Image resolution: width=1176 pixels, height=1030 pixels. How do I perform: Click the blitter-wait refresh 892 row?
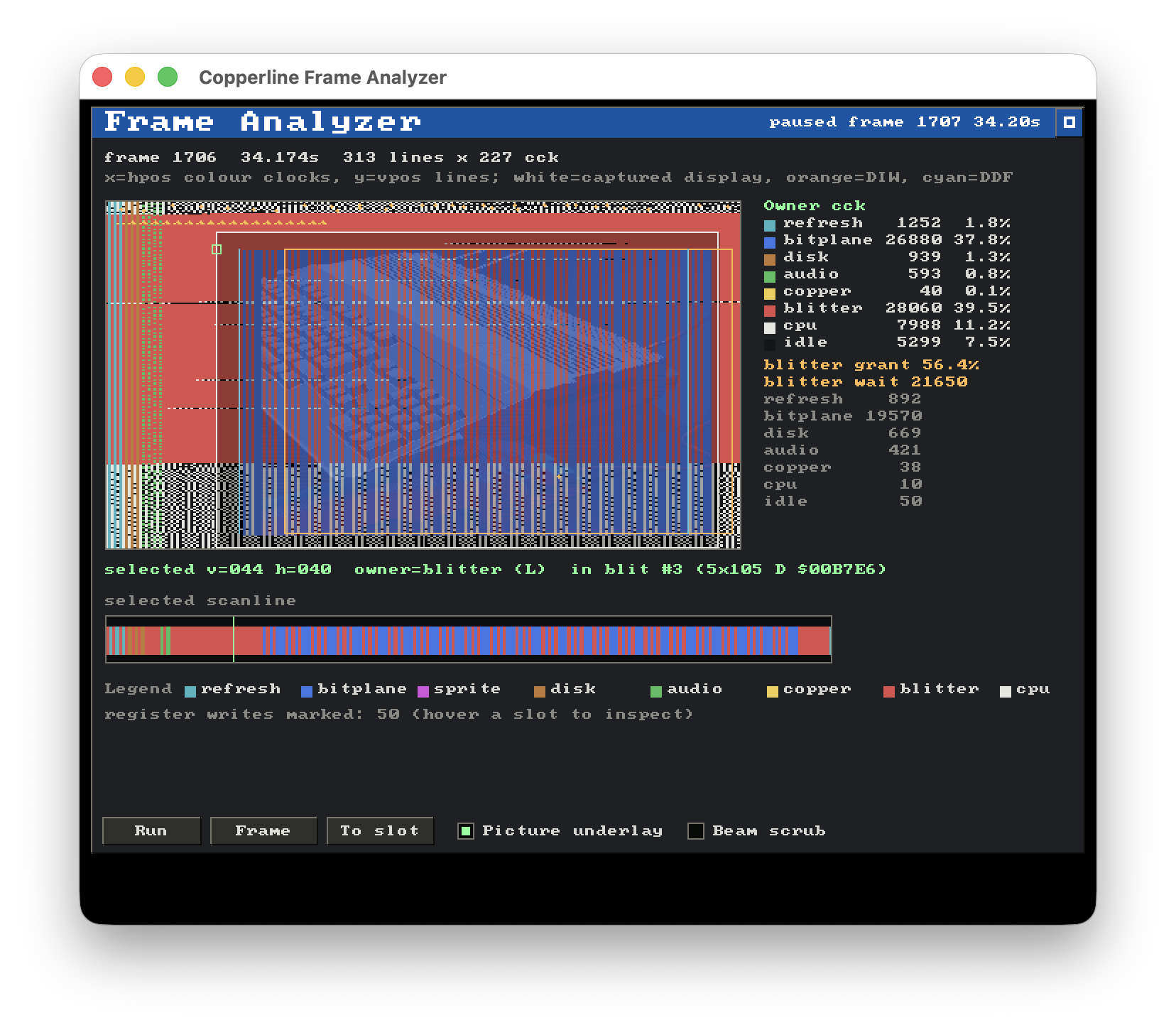(x=843, y=399)
